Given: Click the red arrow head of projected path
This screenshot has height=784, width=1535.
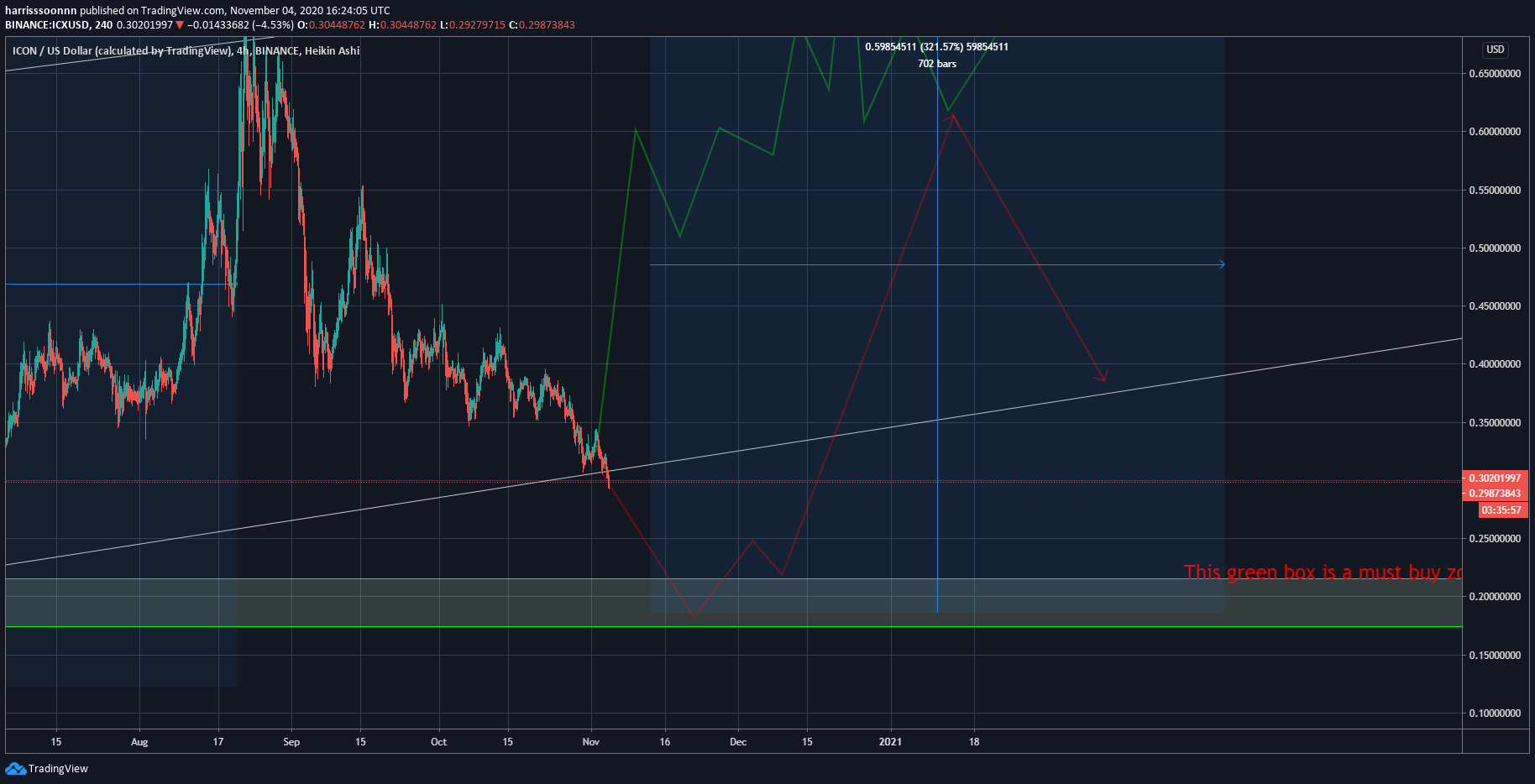Looking at the screenshot, I should point(1103,375).
